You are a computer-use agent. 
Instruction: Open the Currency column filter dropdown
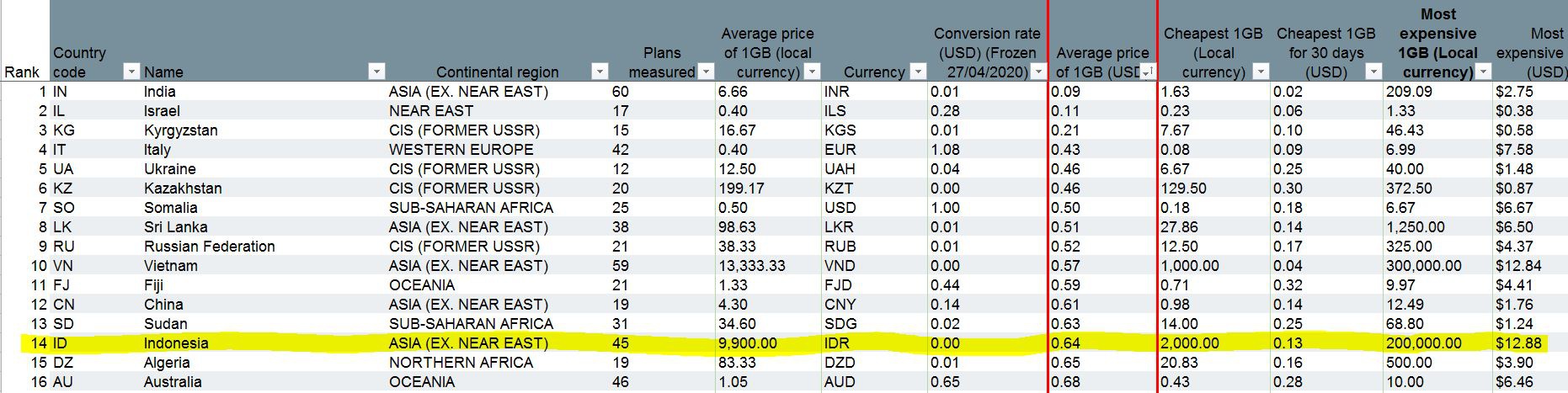tap(919, 72)
